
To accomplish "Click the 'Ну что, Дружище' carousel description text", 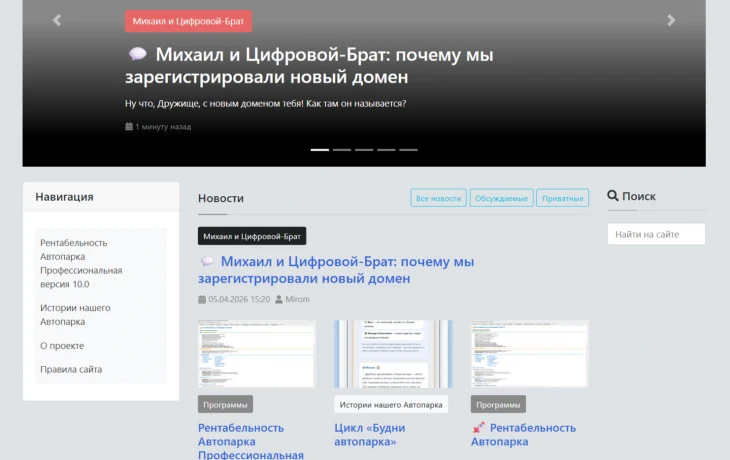I will point(265,103).
